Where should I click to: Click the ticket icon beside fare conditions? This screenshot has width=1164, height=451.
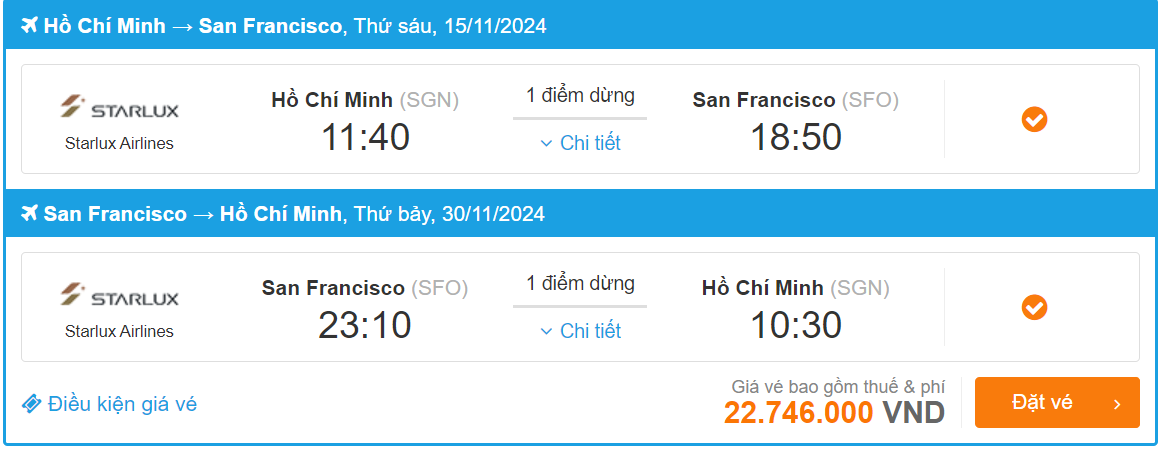[x=32, y=404]
